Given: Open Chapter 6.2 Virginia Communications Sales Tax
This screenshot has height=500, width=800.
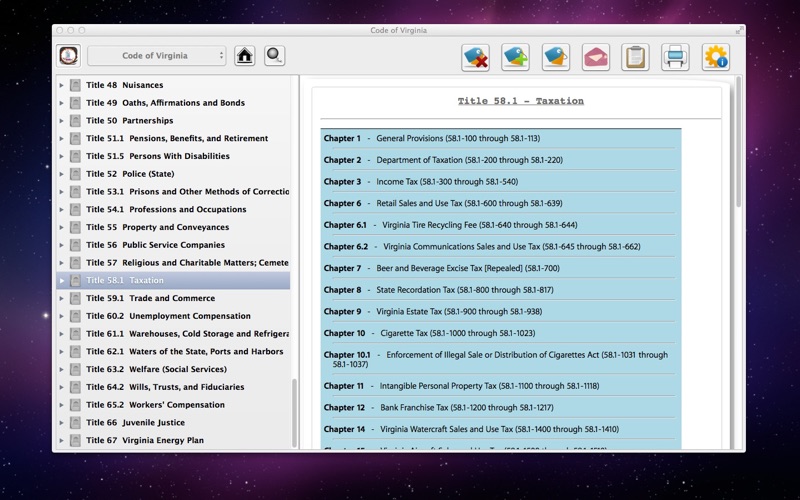Looking at the screenshot, I should 482,246.
